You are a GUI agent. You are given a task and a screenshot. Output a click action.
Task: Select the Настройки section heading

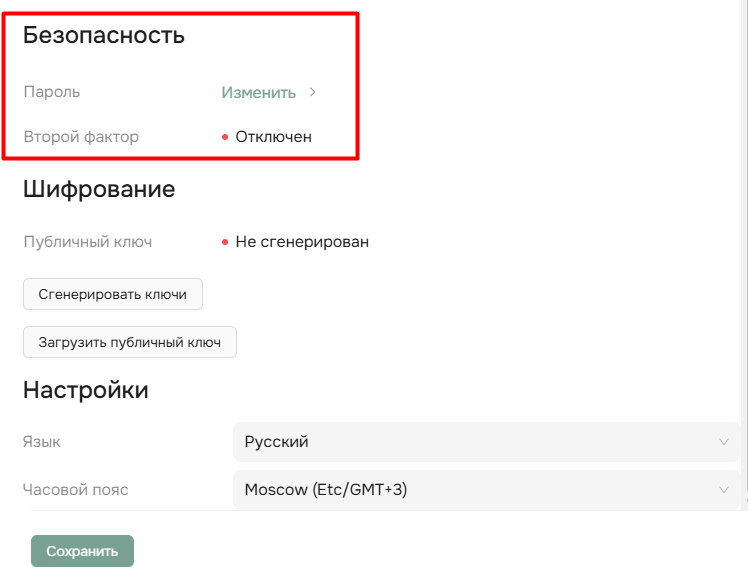(86, 390)
